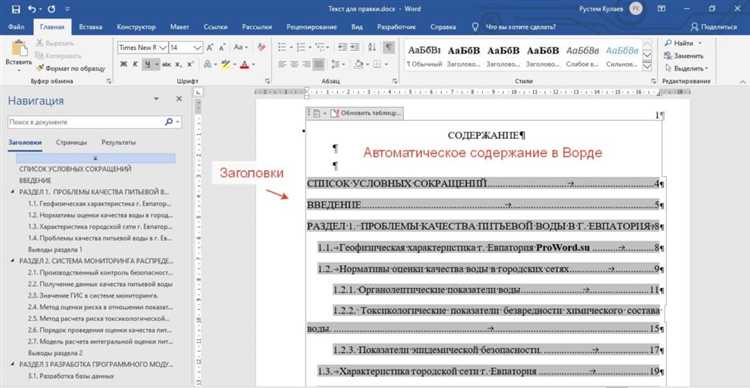Click the clear formatting eraser icon
Viewport: 750px width, 388px height.
tap(261, 47)
